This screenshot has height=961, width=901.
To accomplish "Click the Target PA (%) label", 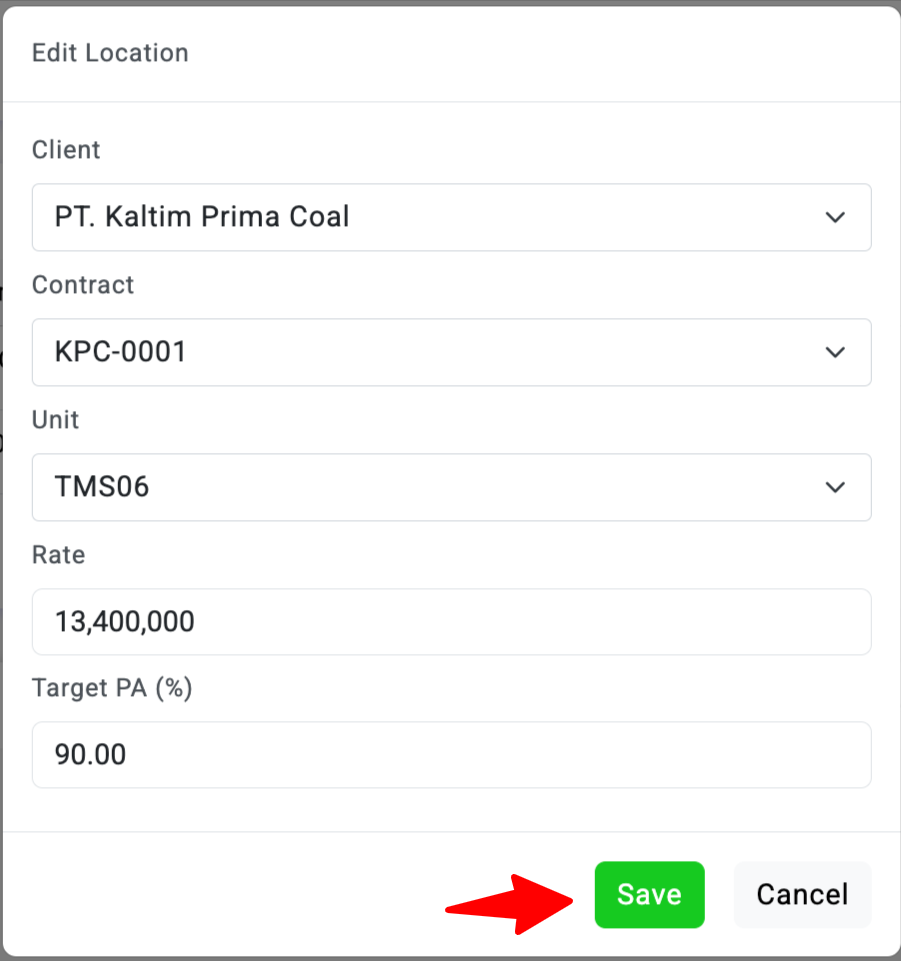I will [112, 688].
